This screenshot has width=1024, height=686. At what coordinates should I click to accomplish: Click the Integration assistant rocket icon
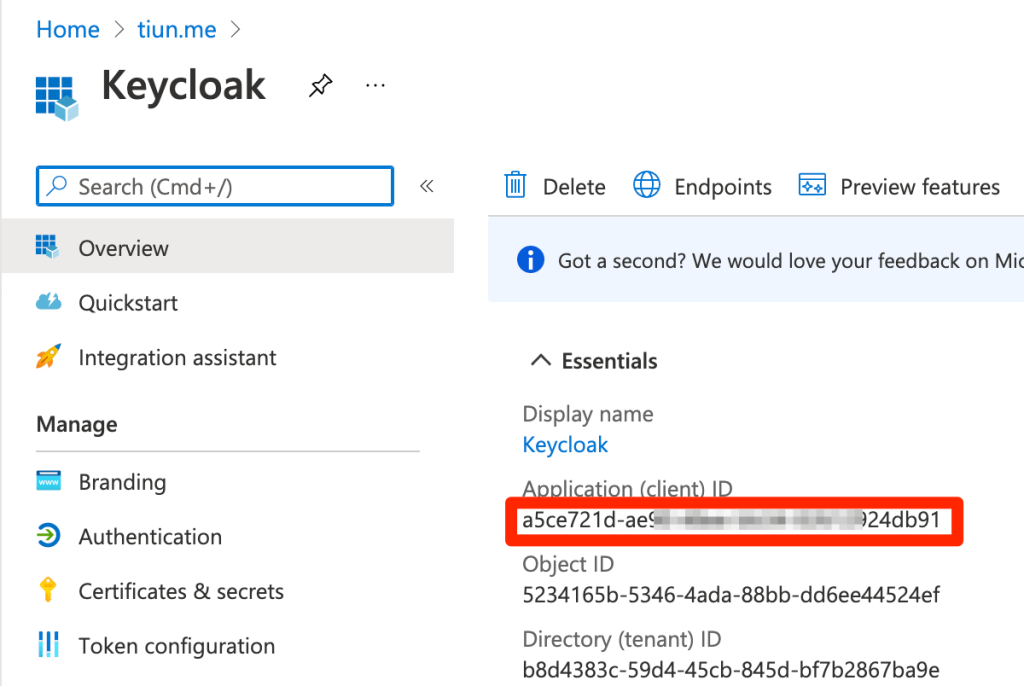(48, 356)
